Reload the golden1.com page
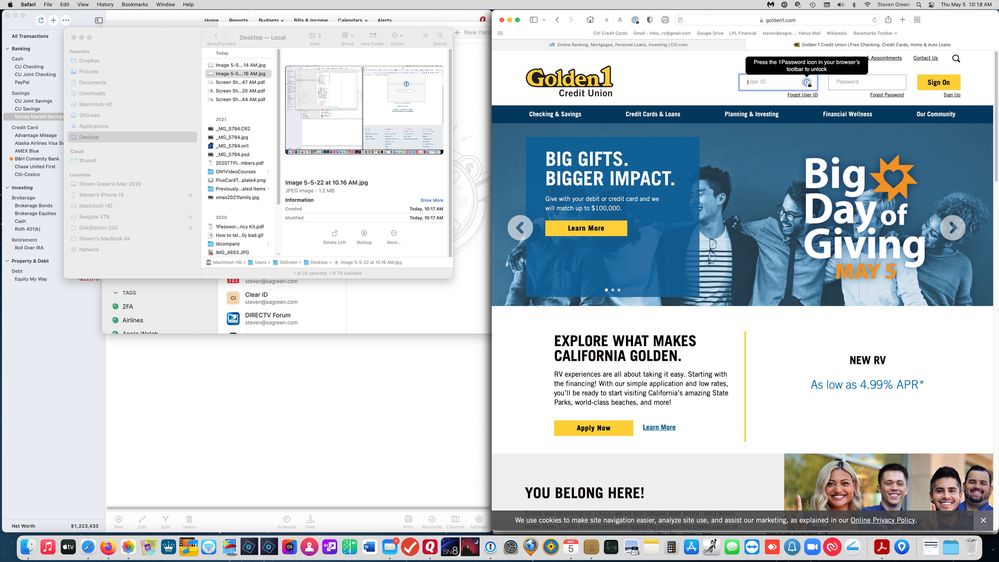Image resolution: width=999 pixels, height=562 pixels. (873, 20)
